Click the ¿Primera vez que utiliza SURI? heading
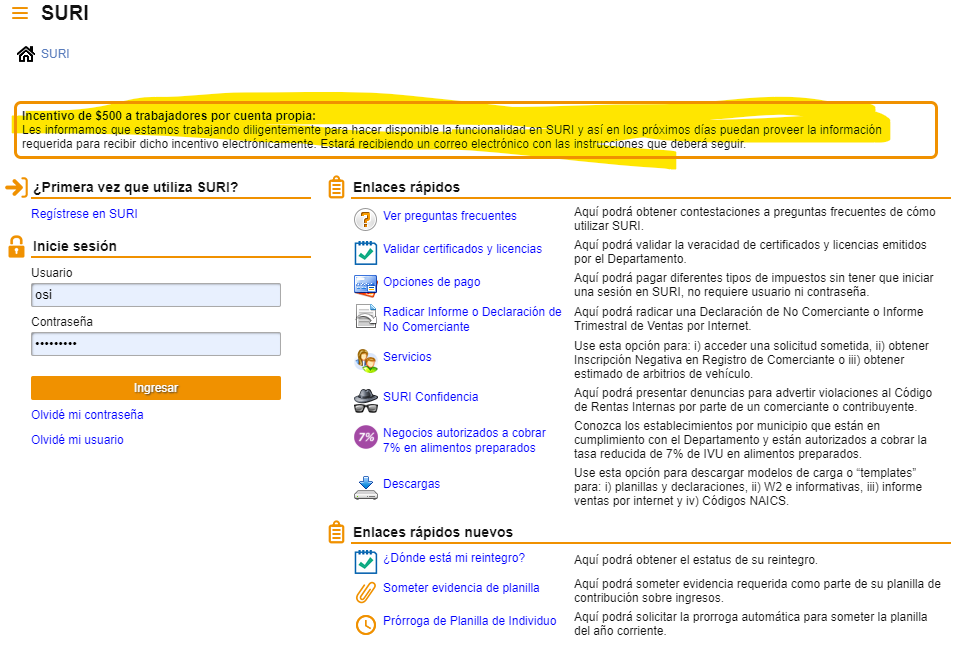The width and height of the screenshot is (955, 658). (135, 187)
